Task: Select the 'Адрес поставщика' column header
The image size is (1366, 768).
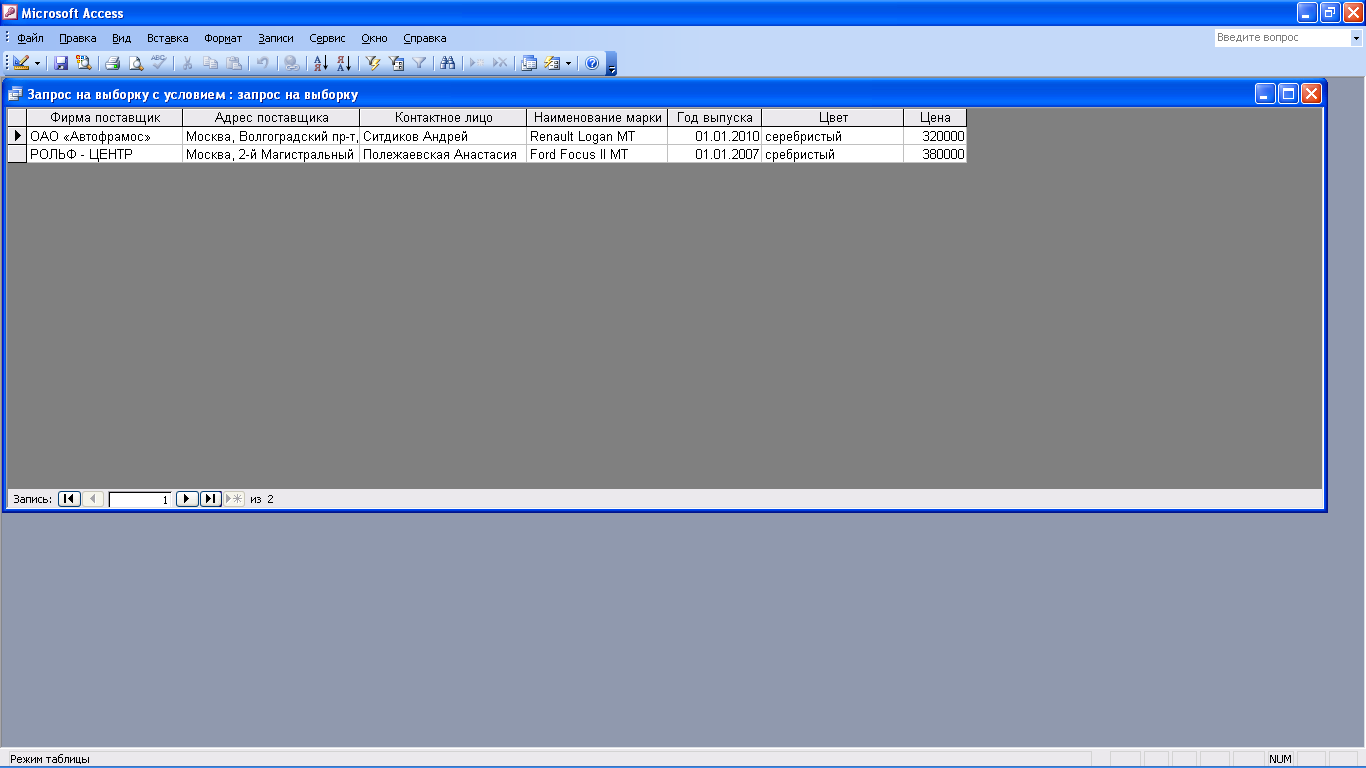Action: (271, 118)
